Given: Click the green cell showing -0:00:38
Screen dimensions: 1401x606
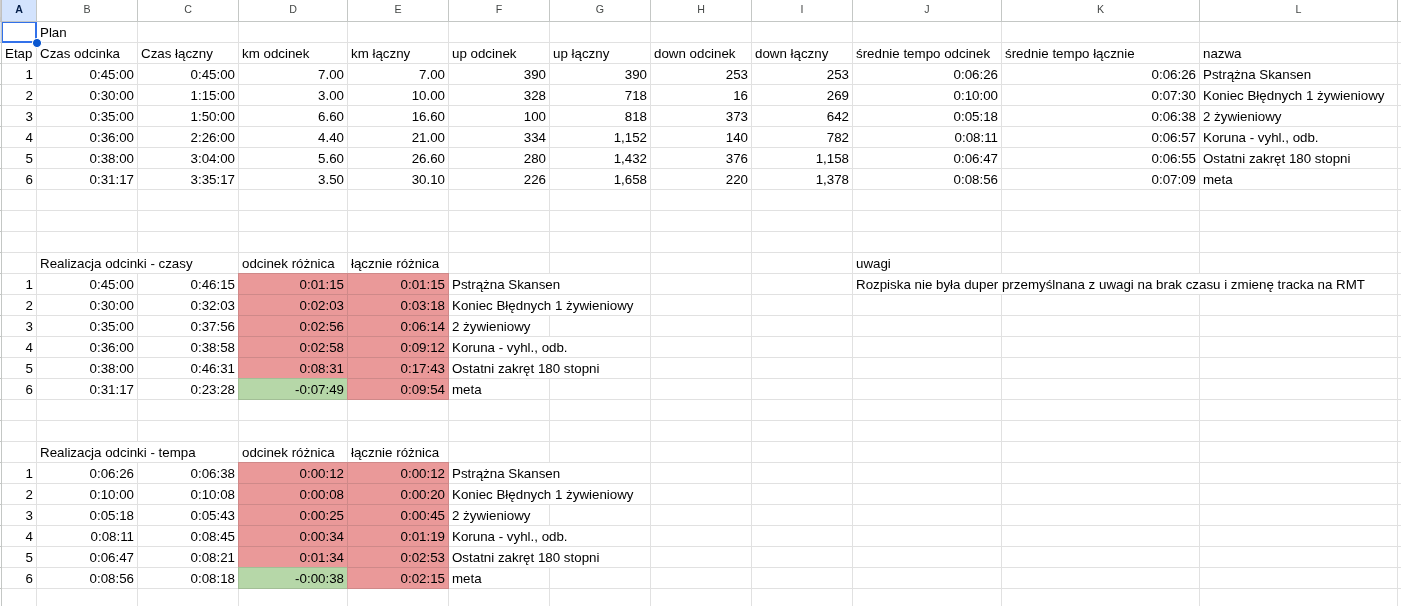Looking at the screenshot, I should [293, 578].
